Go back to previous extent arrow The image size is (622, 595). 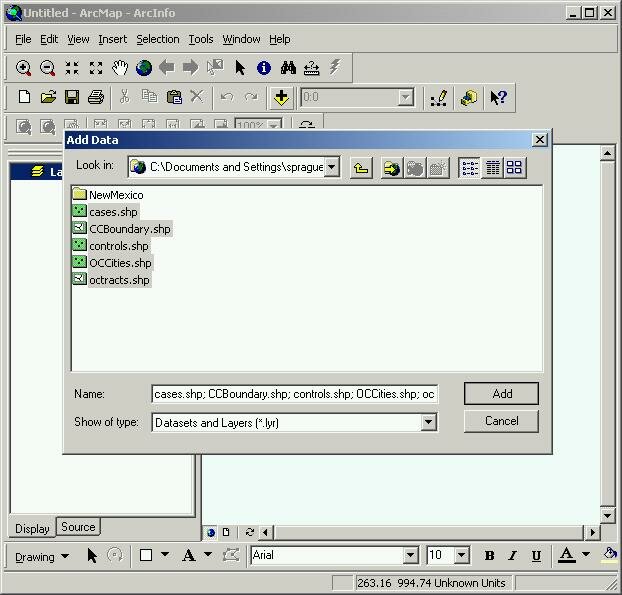[167, 68]
